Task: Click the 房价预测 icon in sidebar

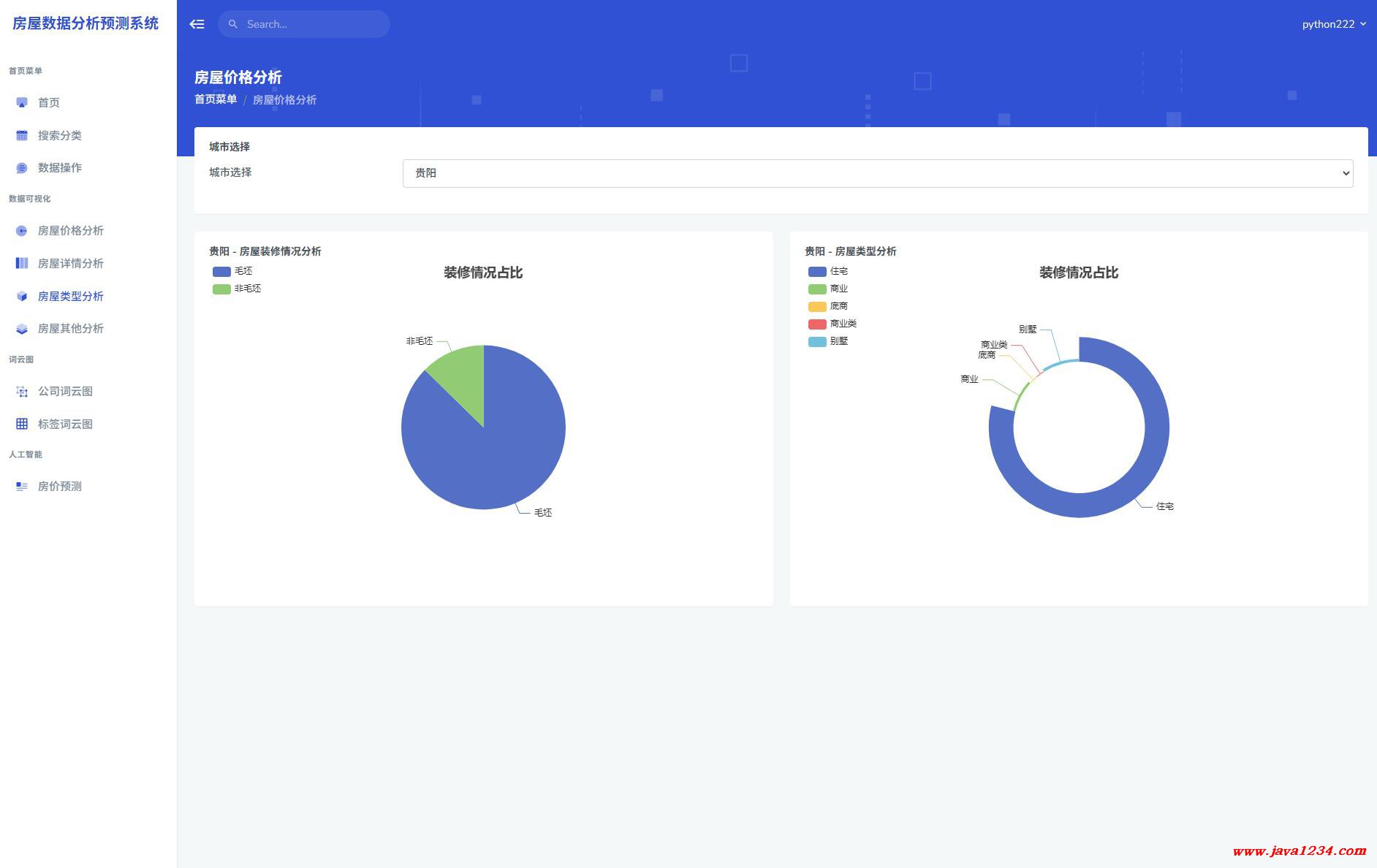Action: (22, 487)
